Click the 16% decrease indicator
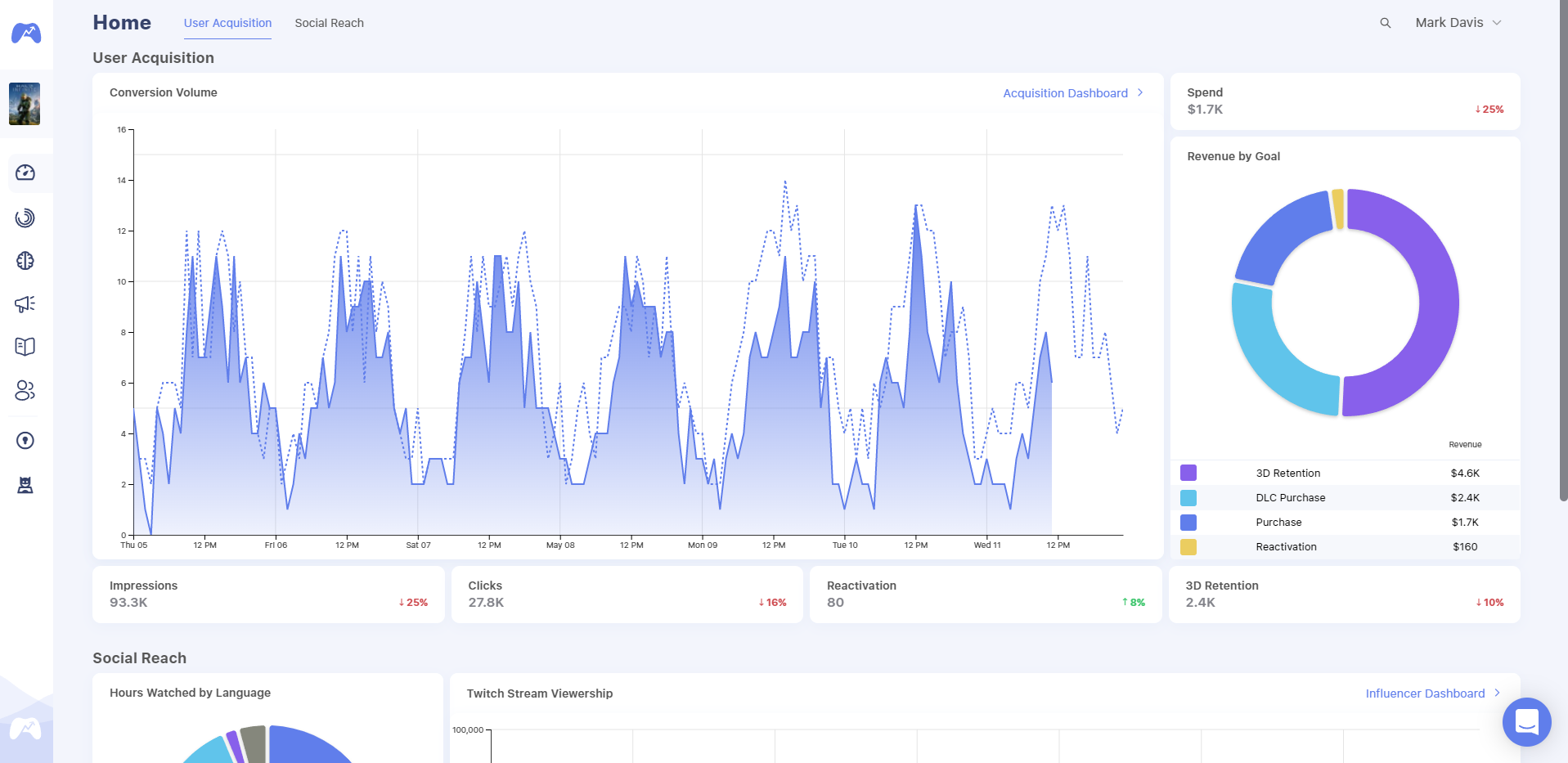The width and height of the screenshot is (1568, 763). (772, 603)
